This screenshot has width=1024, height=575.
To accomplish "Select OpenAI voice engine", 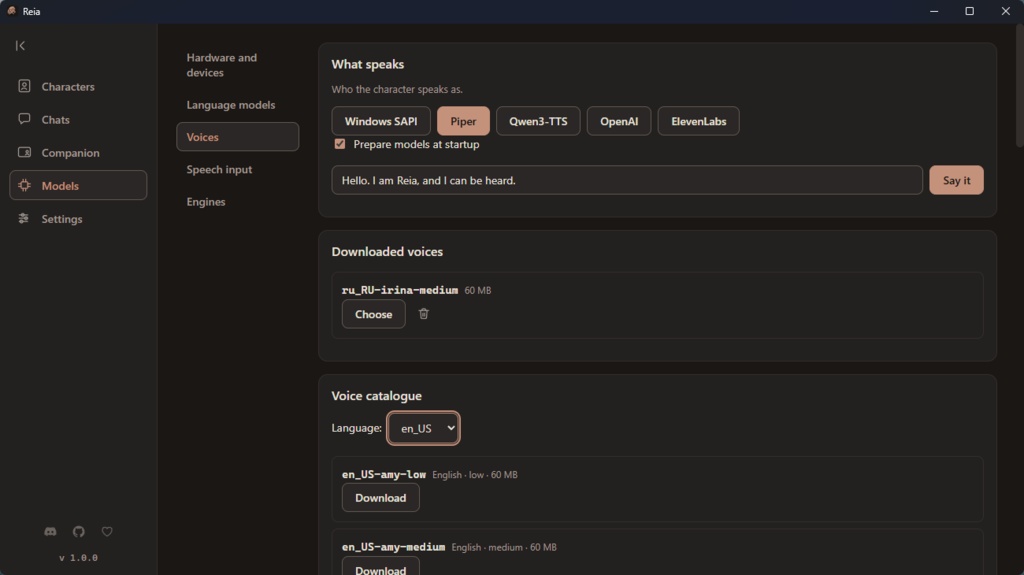I will (x=619, y=121).
